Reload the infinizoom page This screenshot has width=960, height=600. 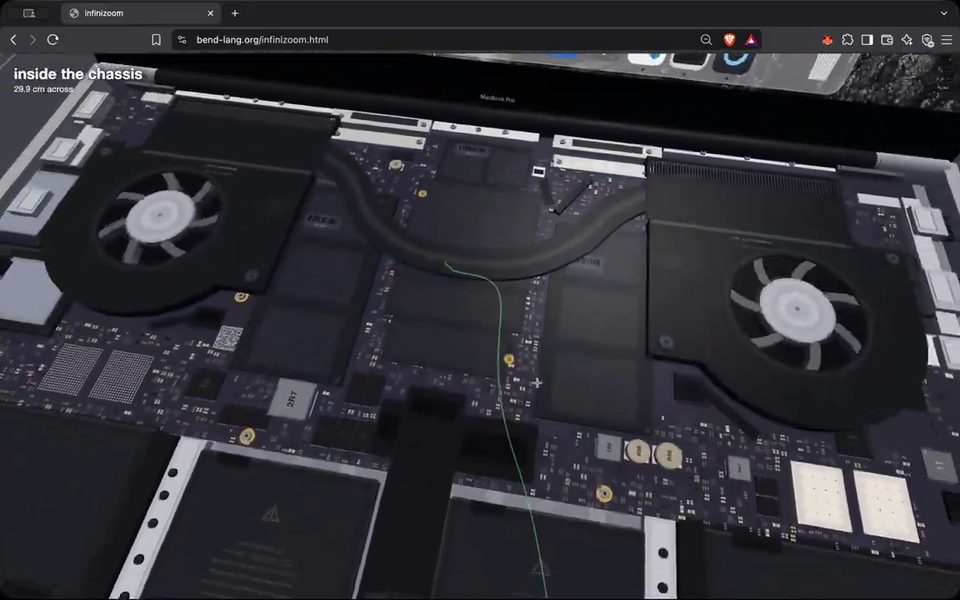[x=53, y=40]
